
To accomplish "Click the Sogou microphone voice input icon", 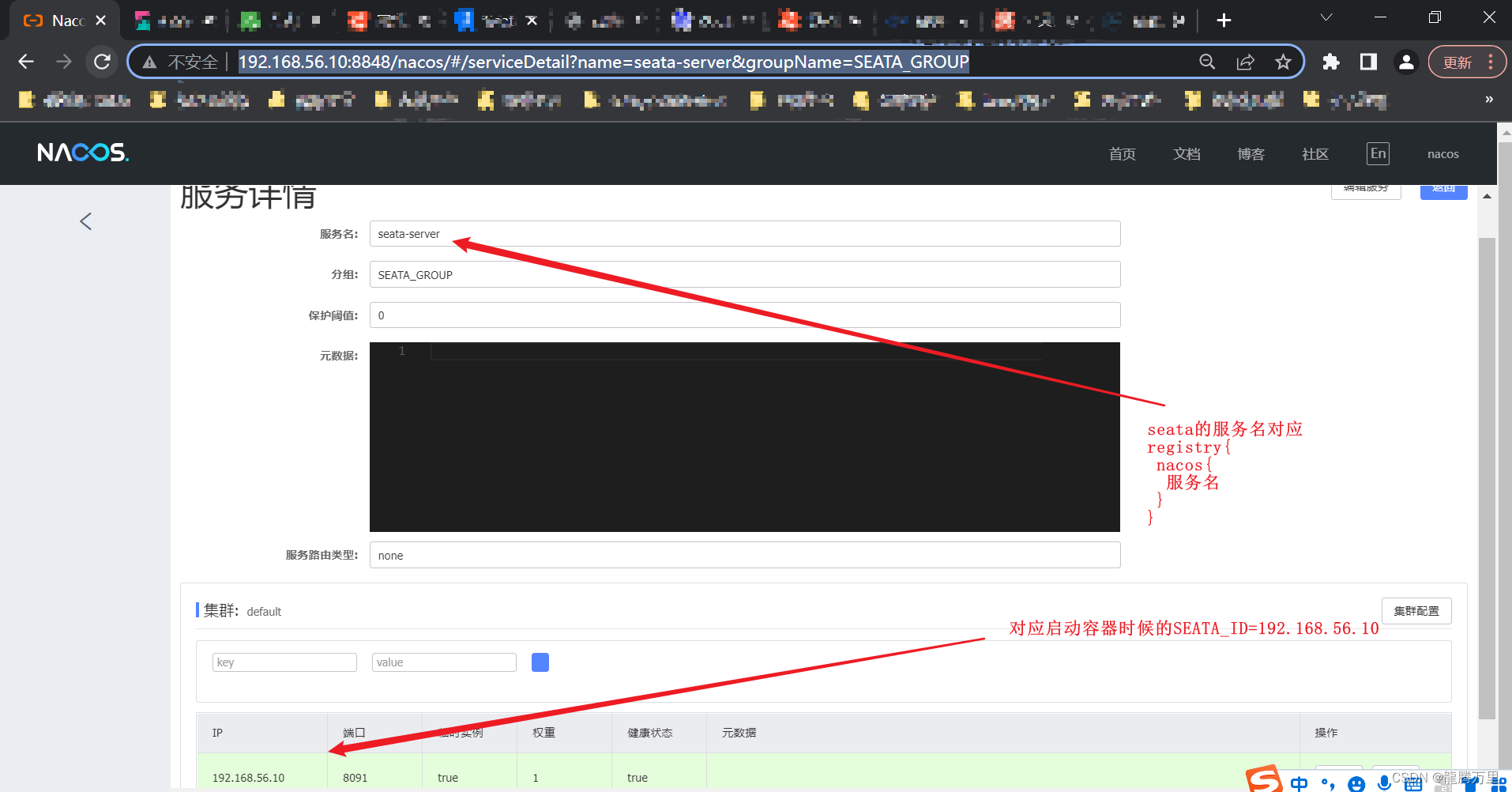I will (1384, 783).
